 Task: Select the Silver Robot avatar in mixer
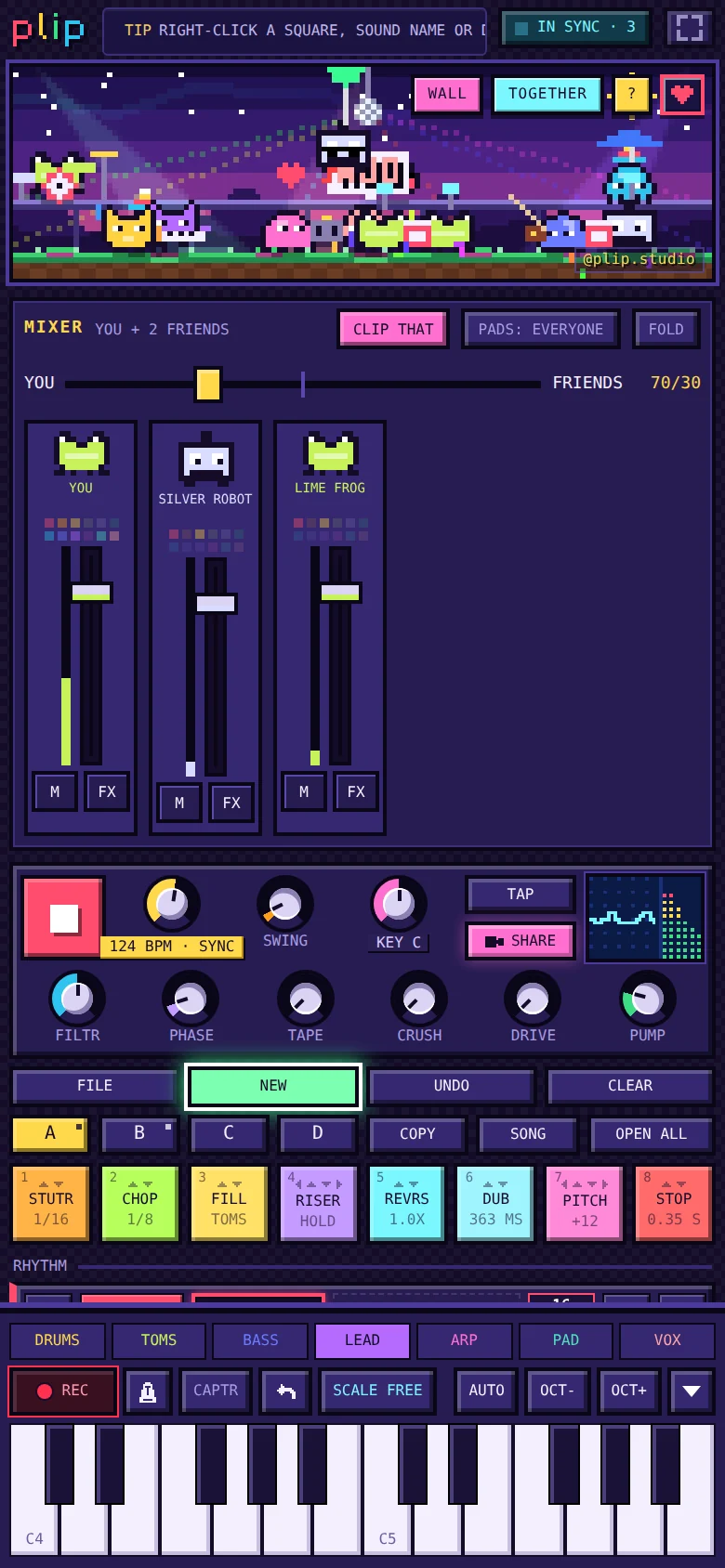pos(205,459)
